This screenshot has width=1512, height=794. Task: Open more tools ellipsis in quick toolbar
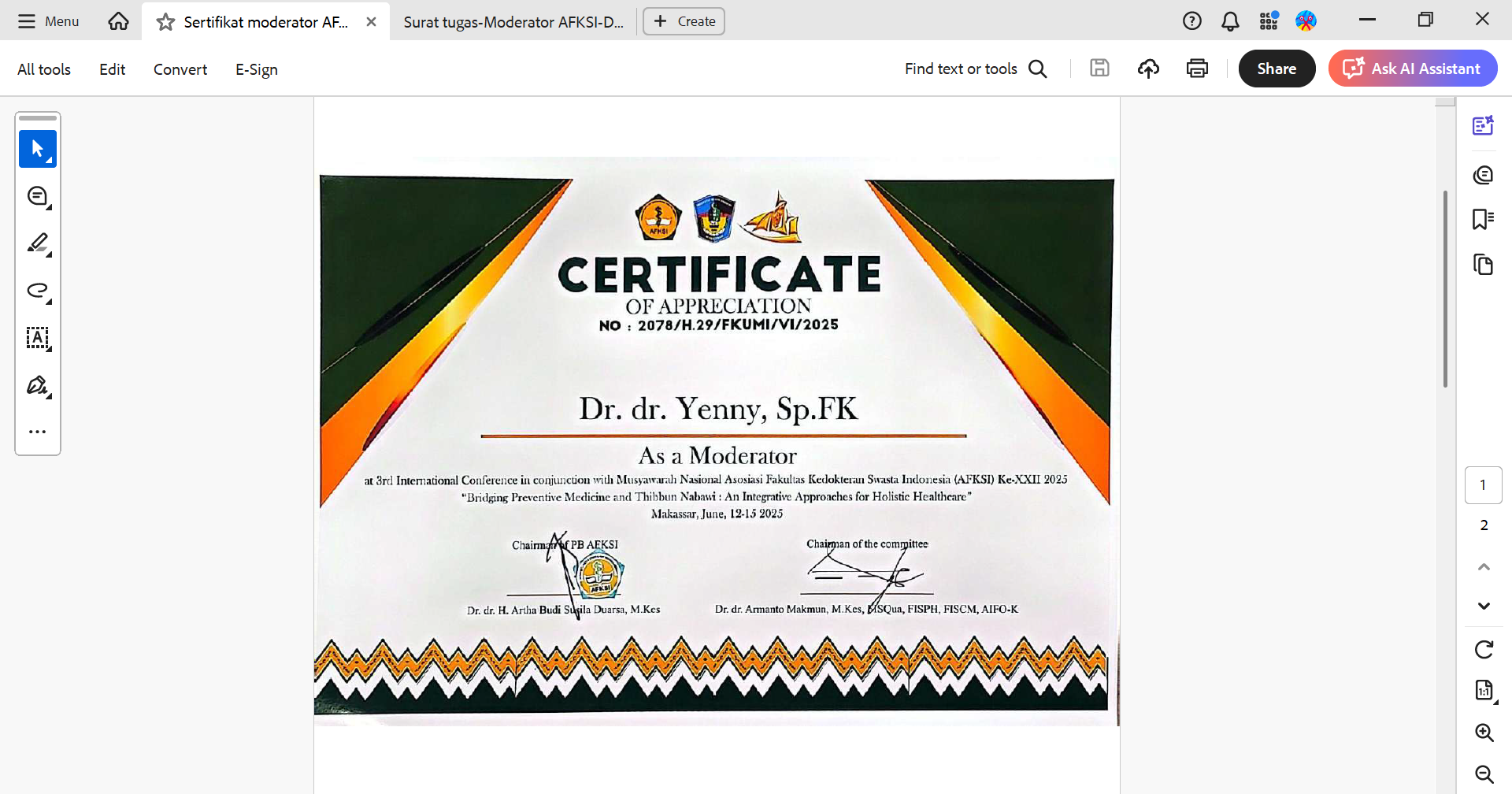38,432
